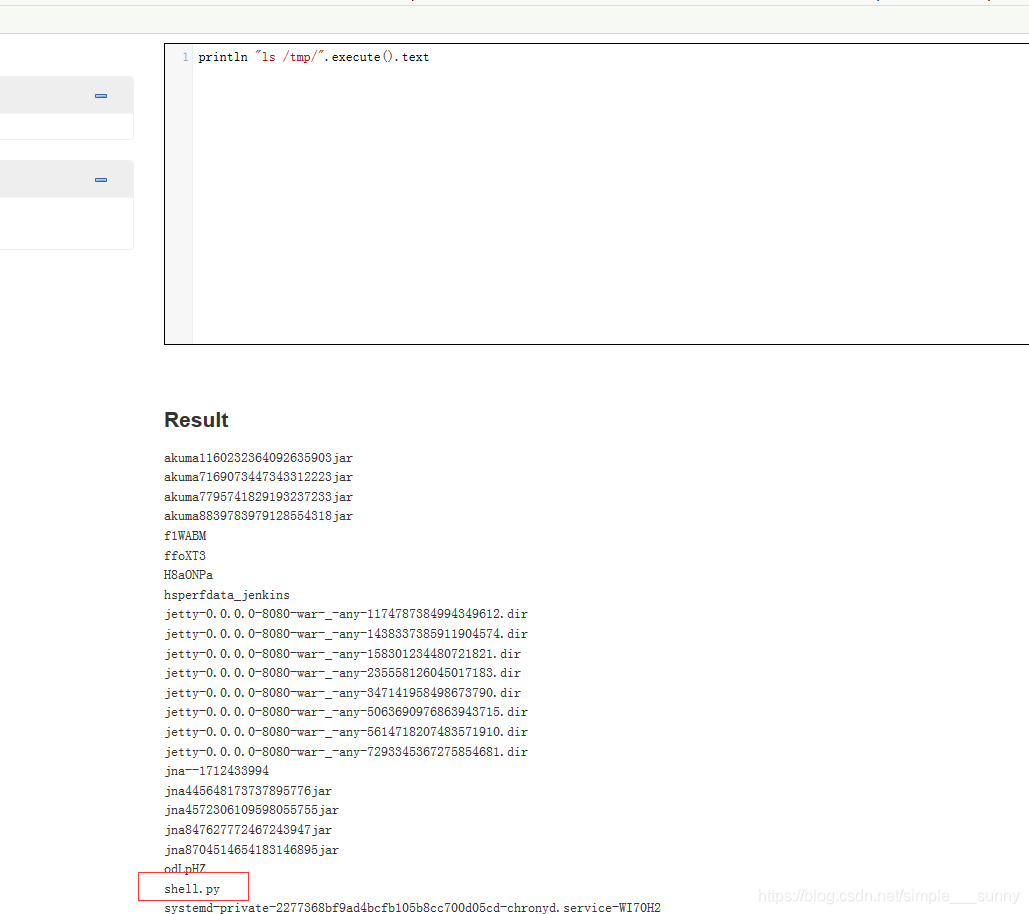Collapse the lower sidebar pane with minus icon
This screenshot has height=914, width=1029.
pos(101,180)
